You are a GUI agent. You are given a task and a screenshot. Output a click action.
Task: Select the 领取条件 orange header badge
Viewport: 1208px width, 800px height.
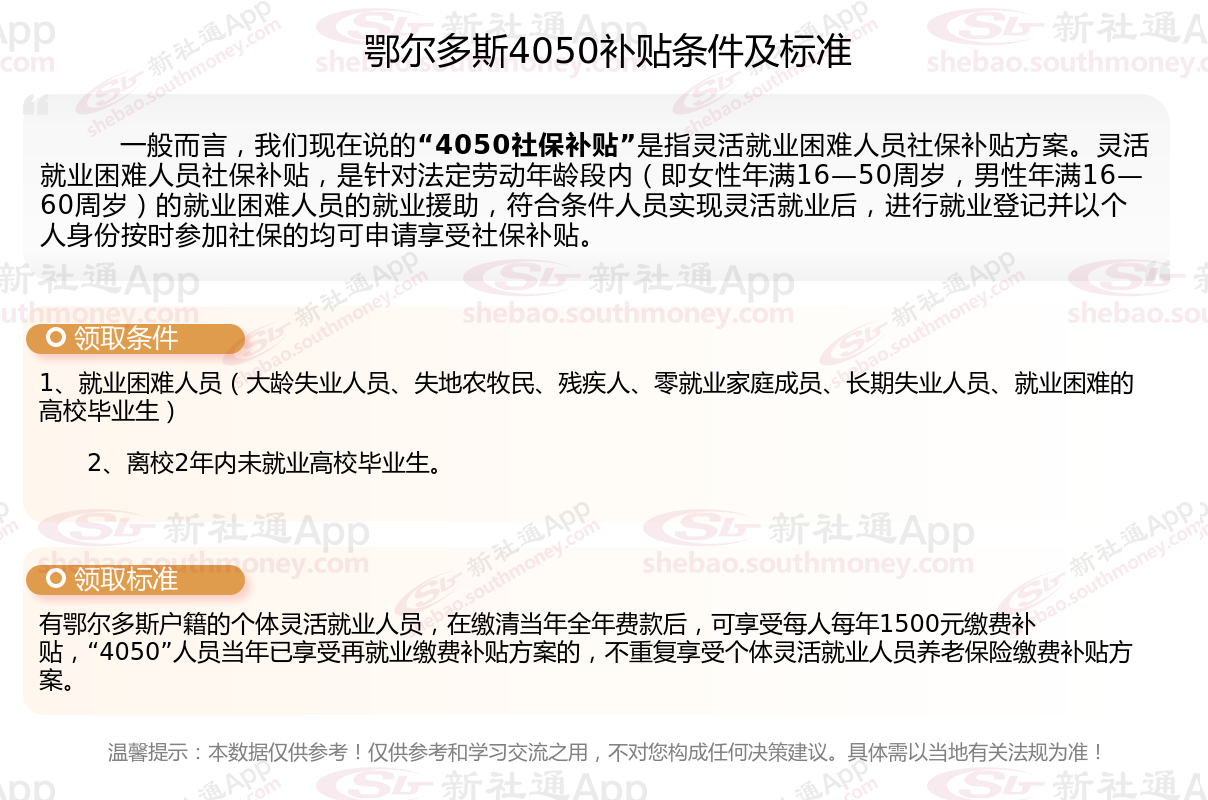[x=135, y=339]
